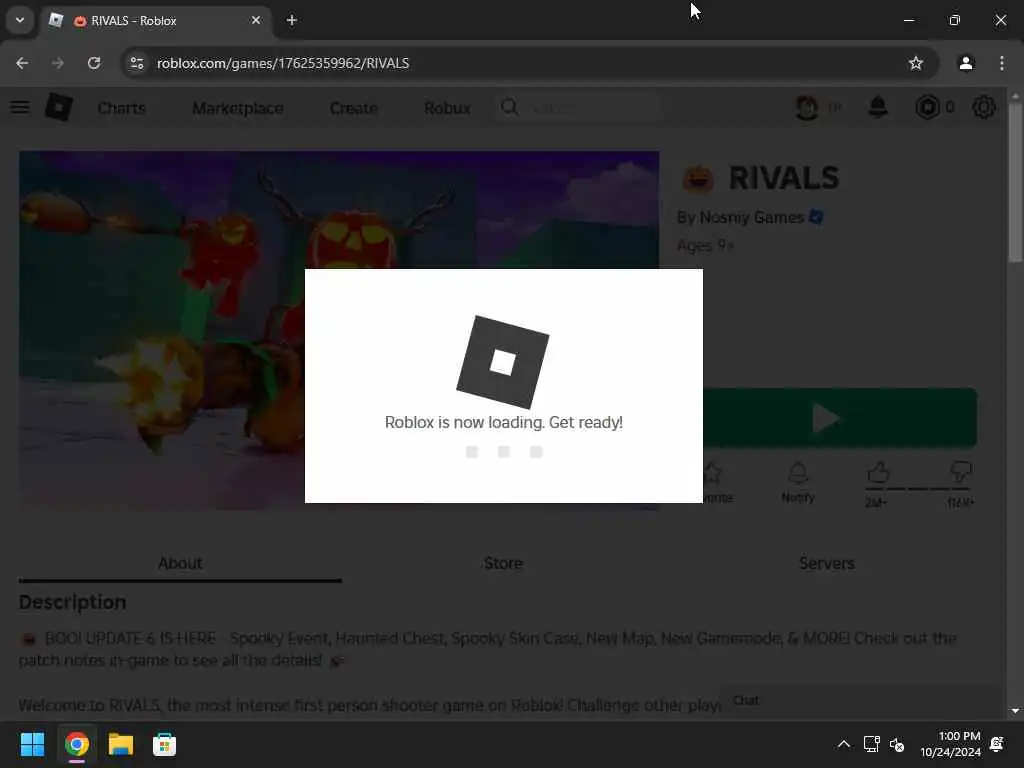The height and width of the screenshot is (768, 1024).
Task: Click the site information icon in address bar
Action: 137,63
